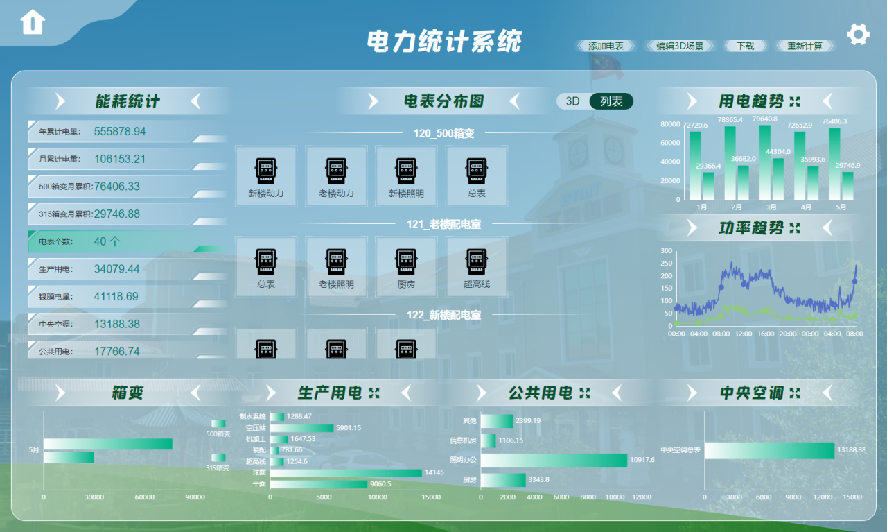Click the 29746.9 bar in 用电趋势 chart
Viewport: 888px width, 532px height.
click(848, 186)
